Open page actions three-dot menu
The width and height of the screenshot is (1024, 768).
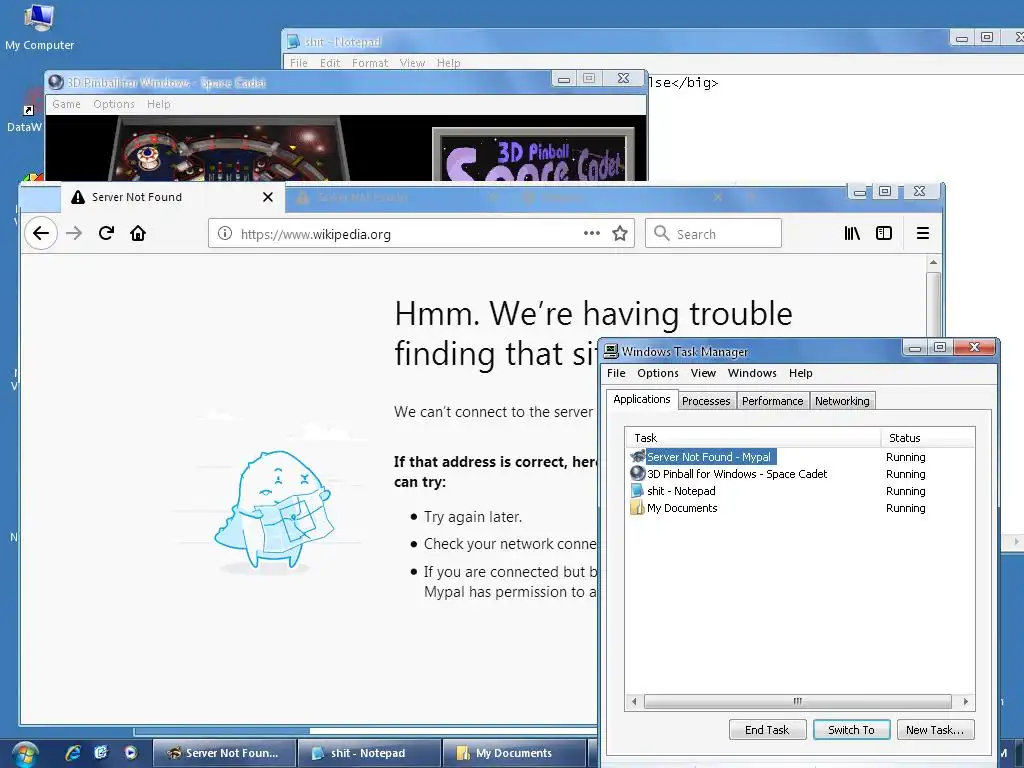[592, 233]
